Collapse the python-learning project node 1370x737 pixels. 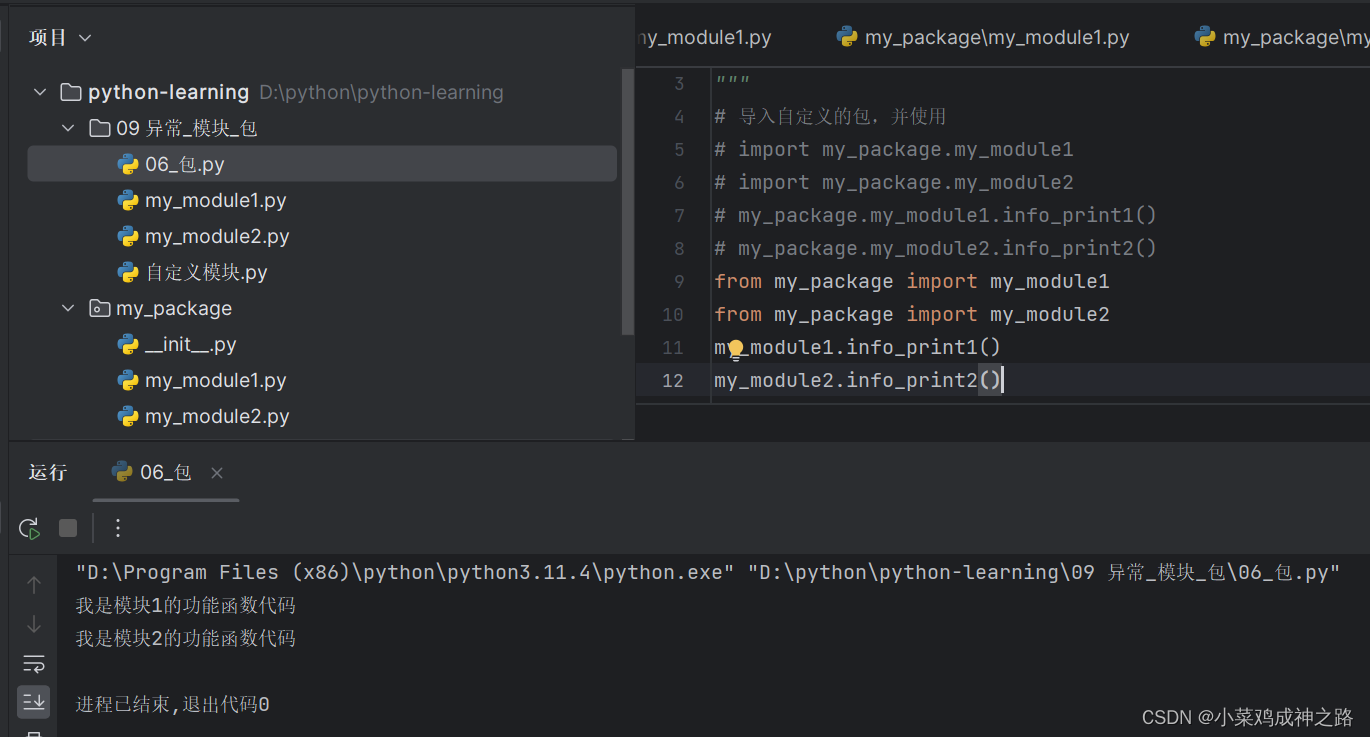(x=39, y=91)
